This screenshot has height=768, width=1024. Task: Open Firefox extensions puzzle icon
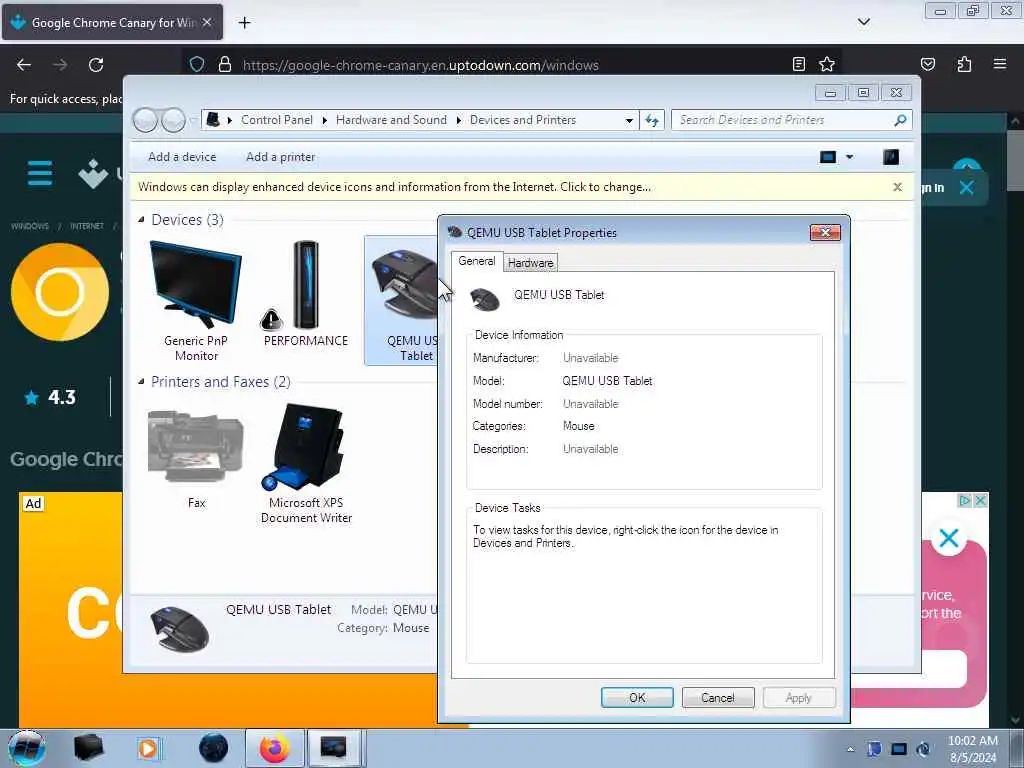(964, 64)
